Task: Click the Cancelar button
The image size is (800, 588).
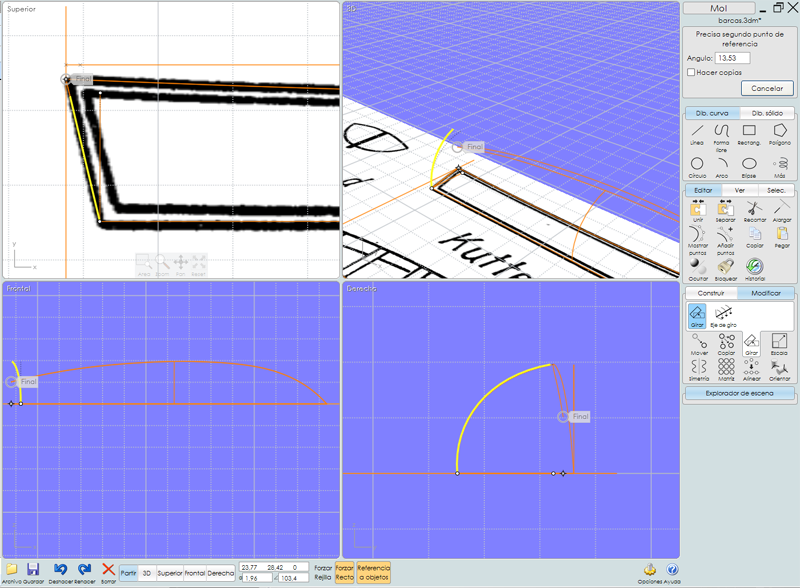Action: point(767,88)
